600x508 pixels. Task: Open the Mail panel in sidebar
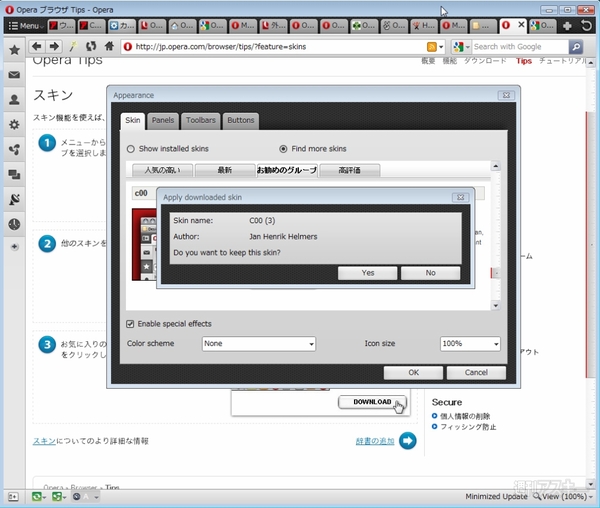click(14, 75)
